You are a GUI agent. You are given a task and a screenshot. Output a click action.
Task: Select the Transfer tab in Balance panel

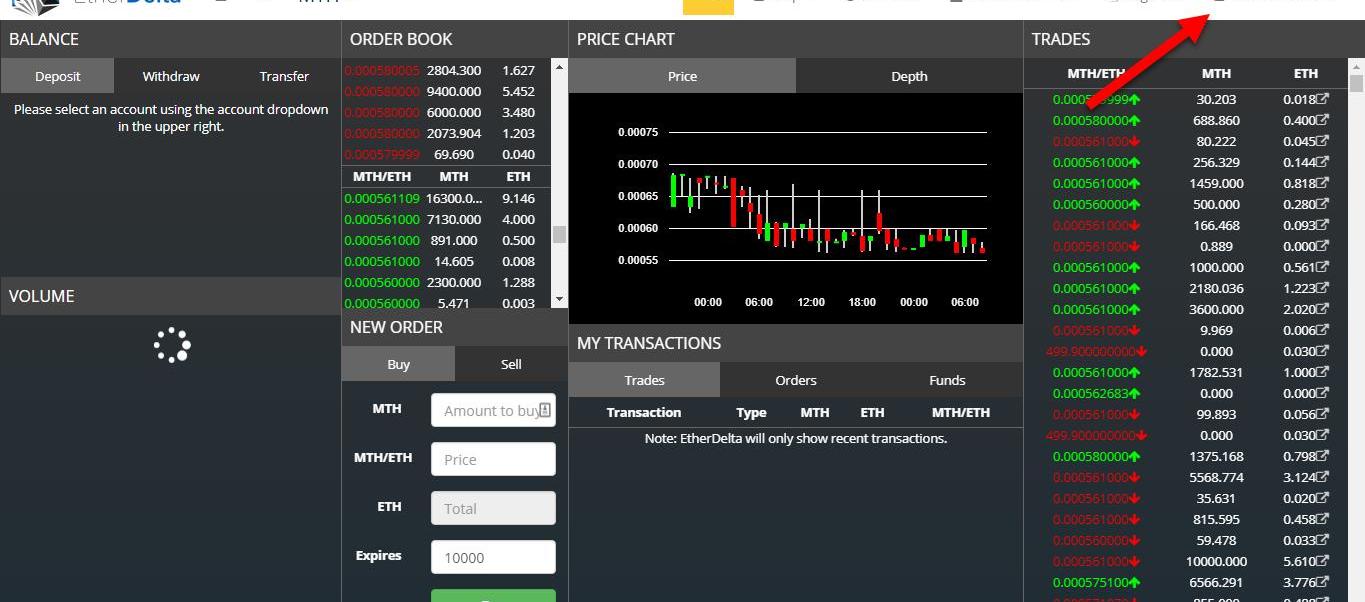click(284, 76)
